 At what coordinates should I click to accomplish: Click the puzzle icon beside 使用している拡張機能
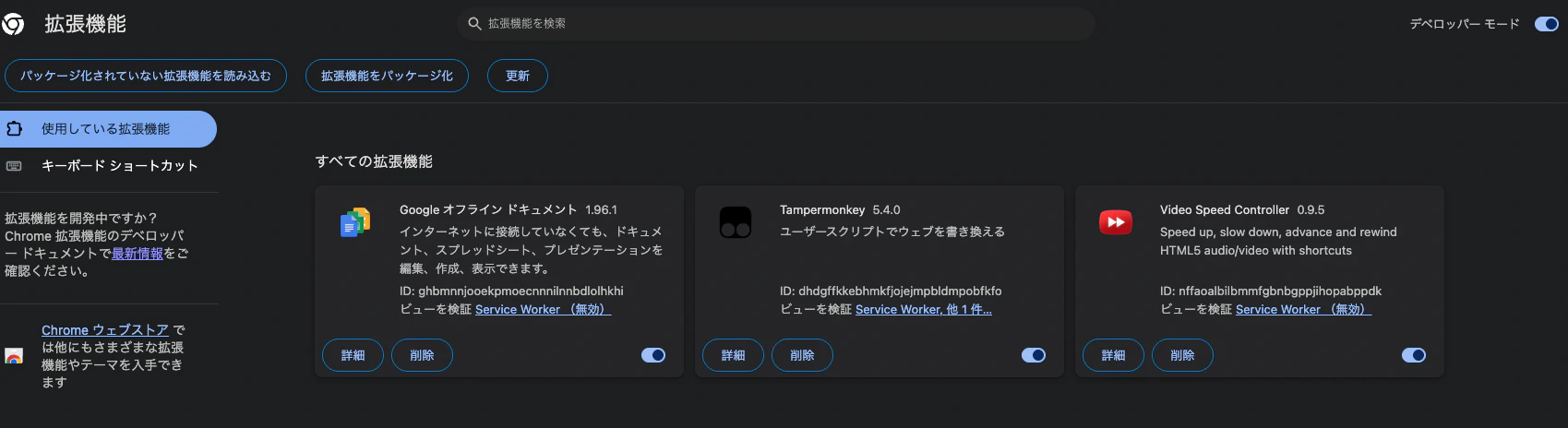point(15,129)
